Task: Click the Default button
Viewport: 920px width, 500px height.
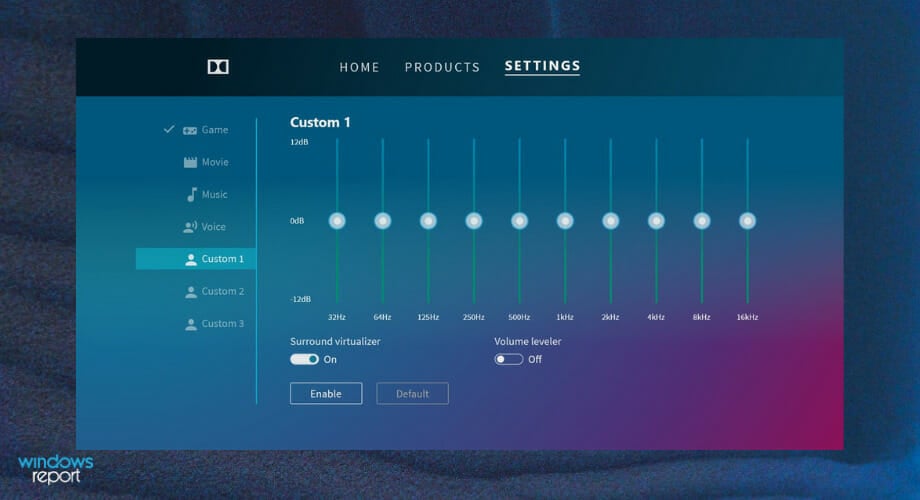Action: [x=412, y=394]
